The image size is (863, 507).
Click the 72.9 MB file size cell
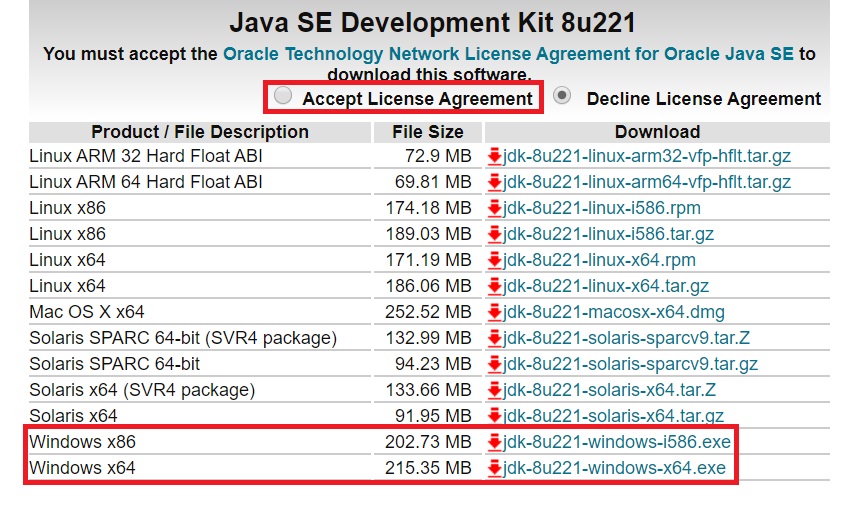tap(438, 156)
